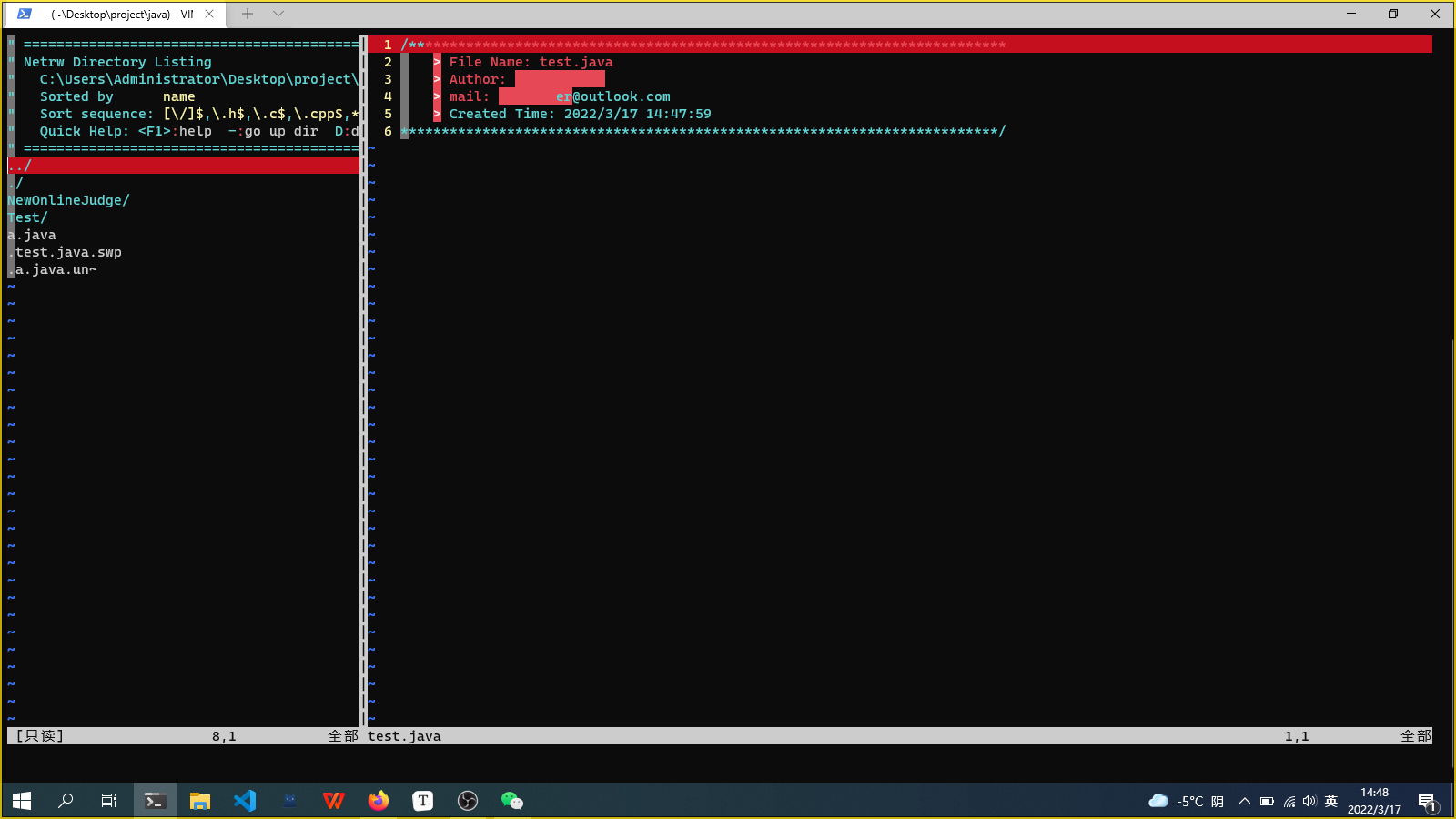The image size is (1456, 819).
Task: Open the Test/ directory in netrw
Action: (x=27, y=217)
